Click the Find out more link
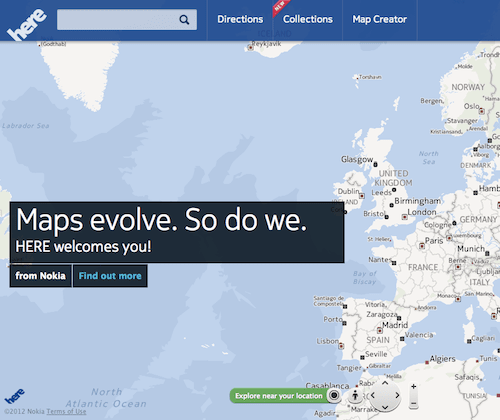Viewport: 500px width, 420px height. coord(110,276)
